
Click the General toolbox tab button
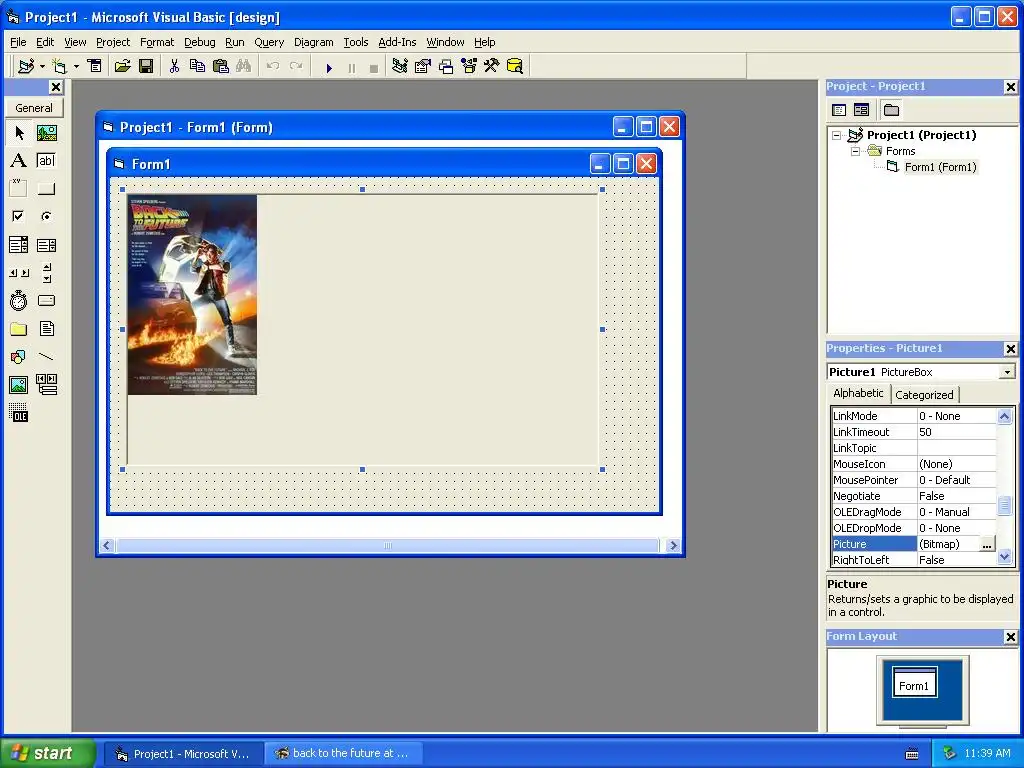34,108
